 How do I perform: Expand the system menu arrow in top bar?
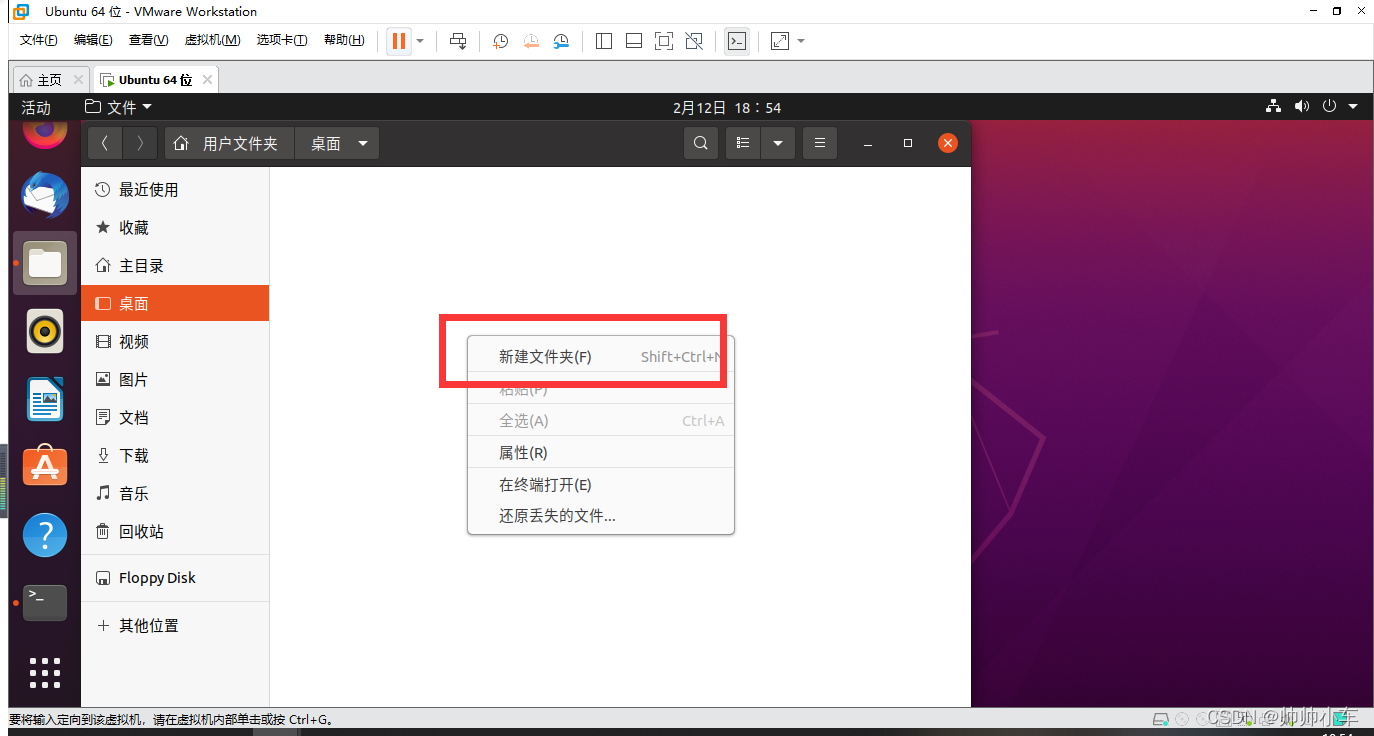1353,107
